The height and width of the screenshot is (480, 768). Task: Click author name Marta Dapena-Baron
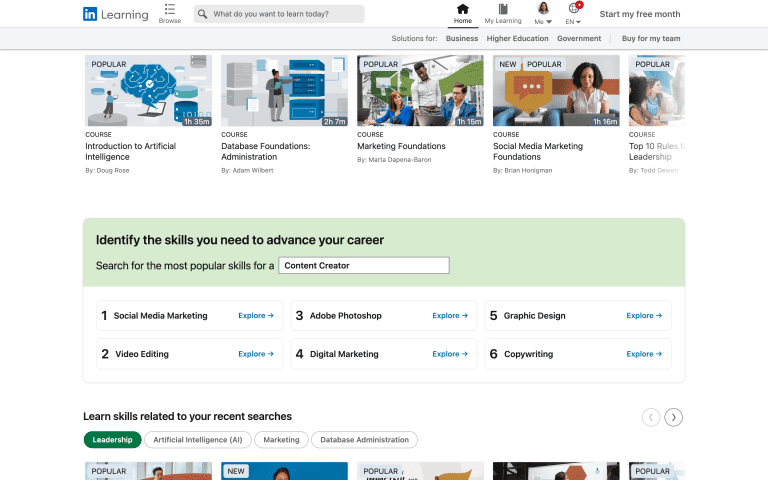click(400, 160)
